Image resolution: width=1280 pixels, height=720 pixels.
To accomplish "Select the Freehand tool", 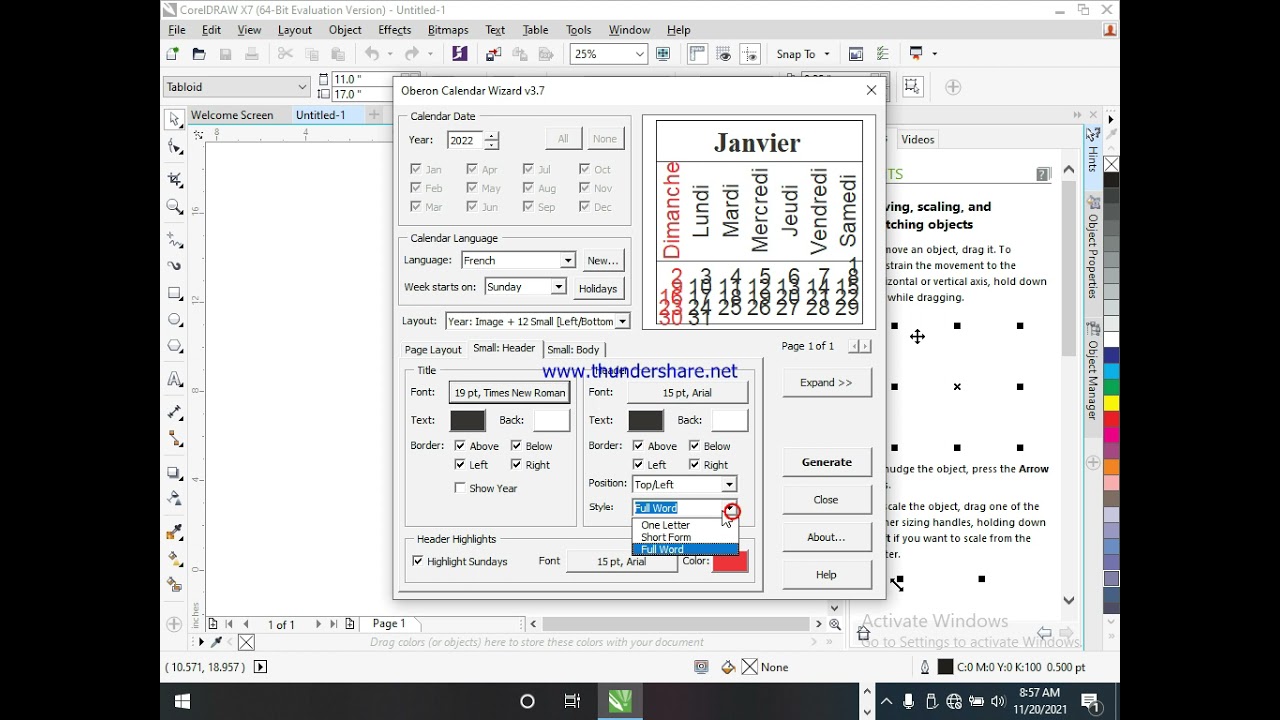I will tap(175, 240).
